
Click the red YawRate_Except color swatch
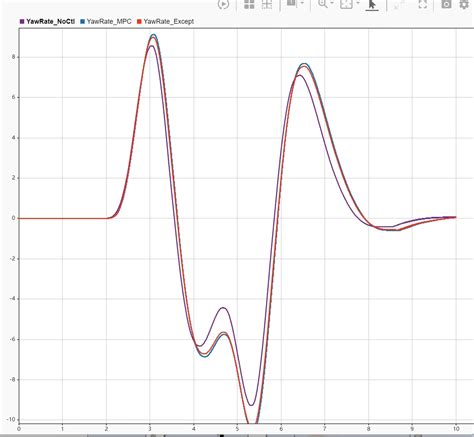tap(139, 21)
